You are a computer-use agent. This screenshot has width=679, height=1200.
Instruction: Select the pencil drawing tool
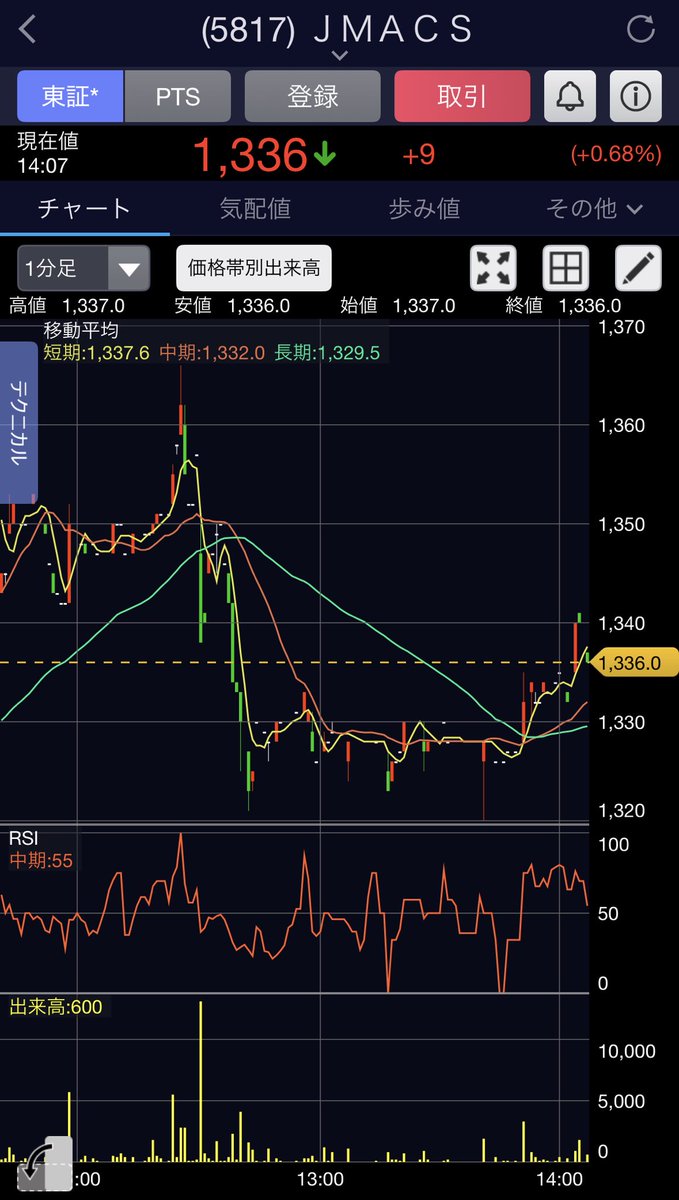638,268
